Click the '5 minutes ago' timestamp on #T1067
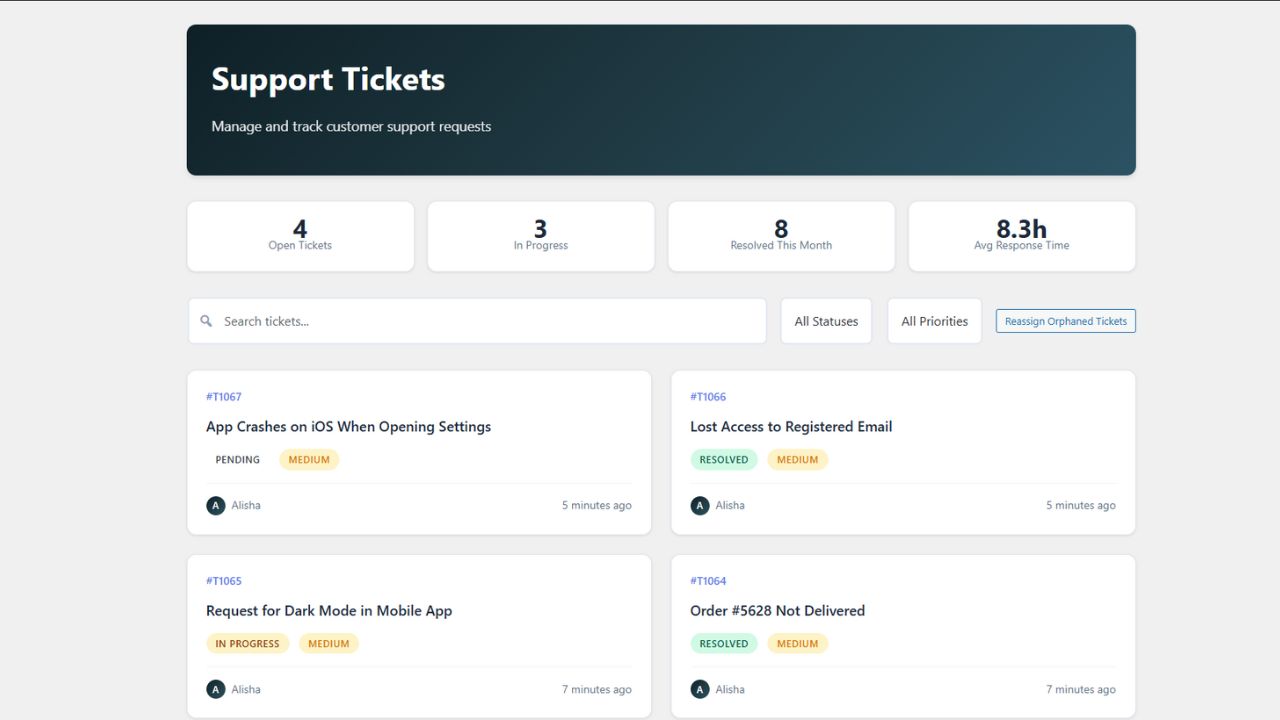The height and width of the screenshot is (720, 1280). click(x=597, y=505)
